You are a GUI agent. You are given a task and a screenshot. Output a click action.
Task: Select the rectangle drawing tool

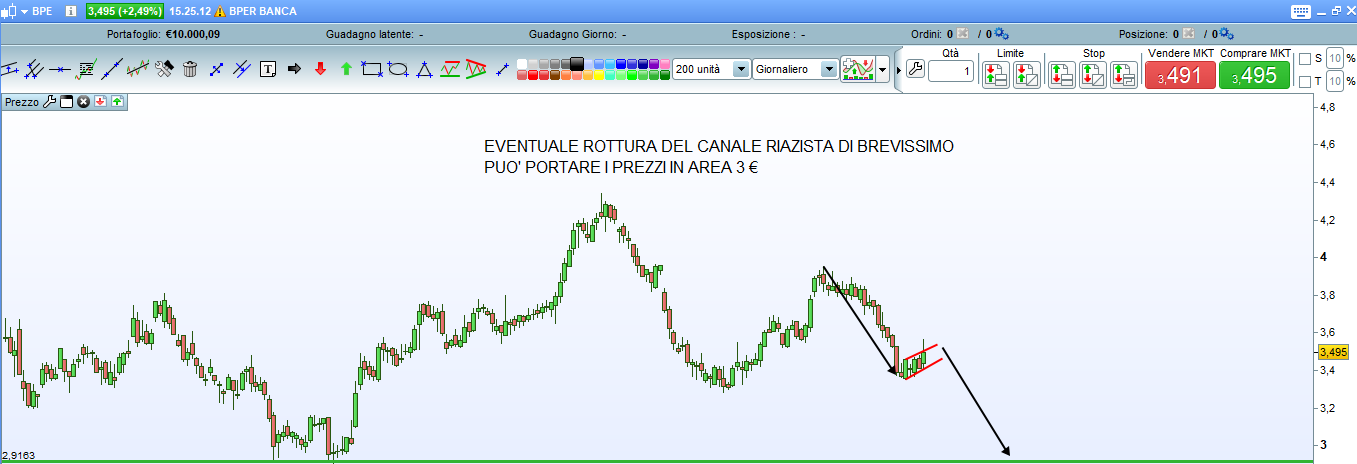click(371, 69)
